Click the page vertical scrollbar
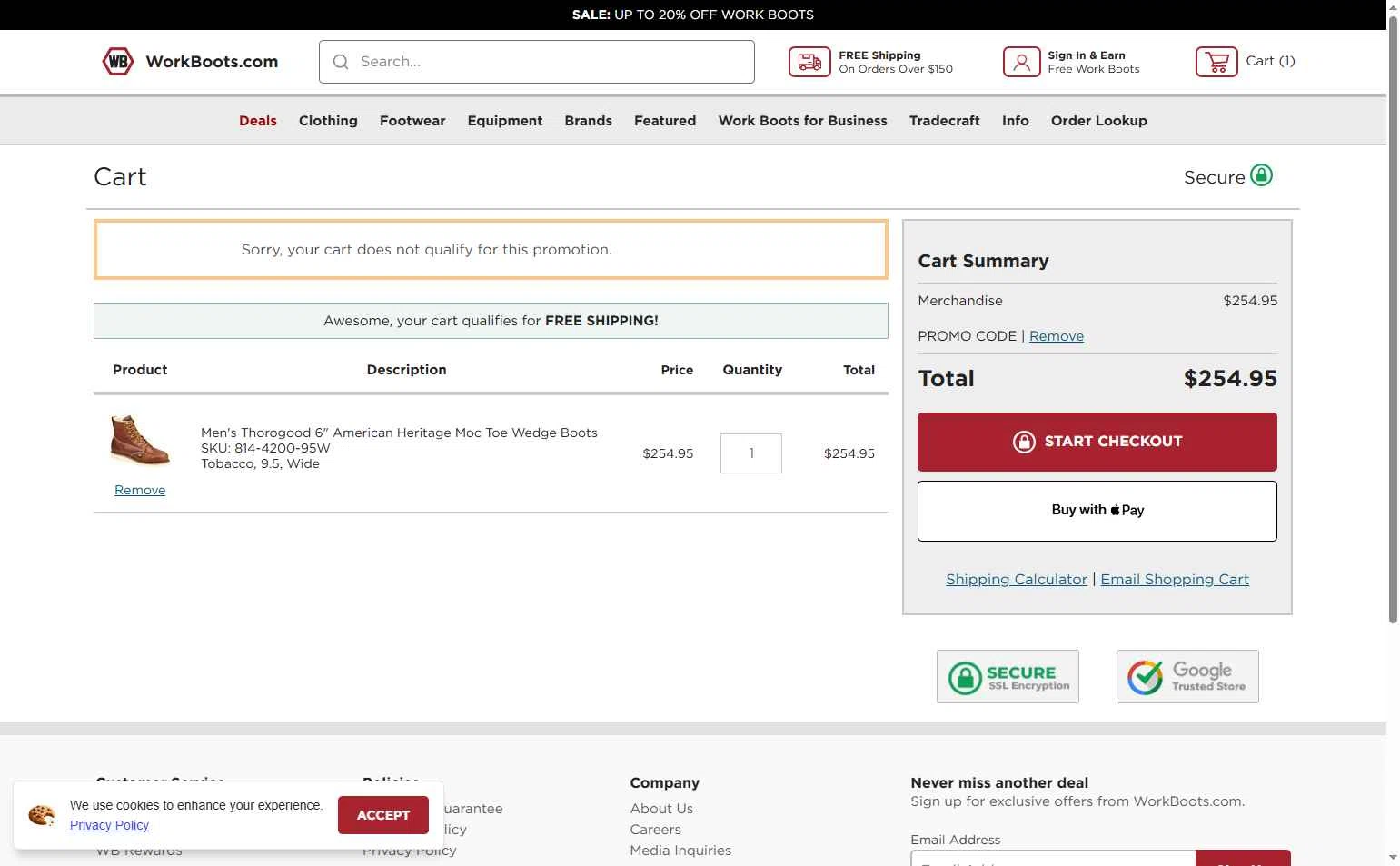 pyautogui.click(x=1393, y=318)
